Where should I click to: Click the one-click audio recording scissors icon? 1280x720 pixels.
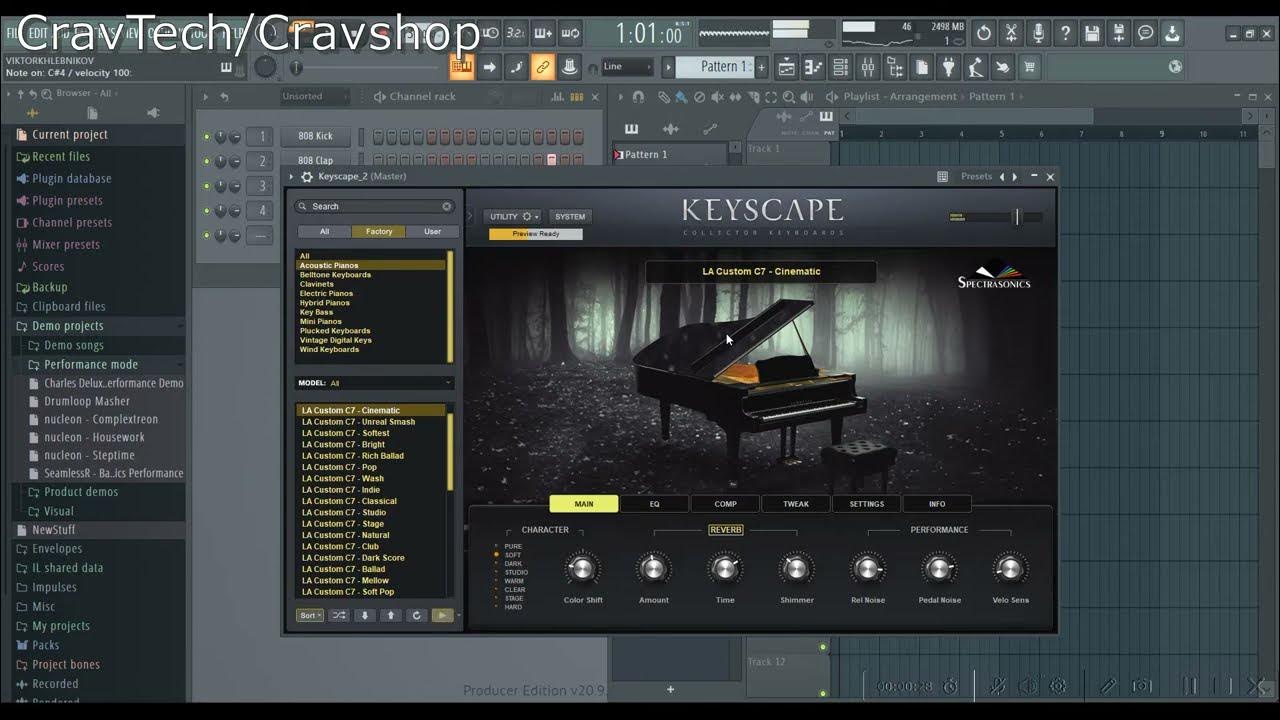(1012, 33)
